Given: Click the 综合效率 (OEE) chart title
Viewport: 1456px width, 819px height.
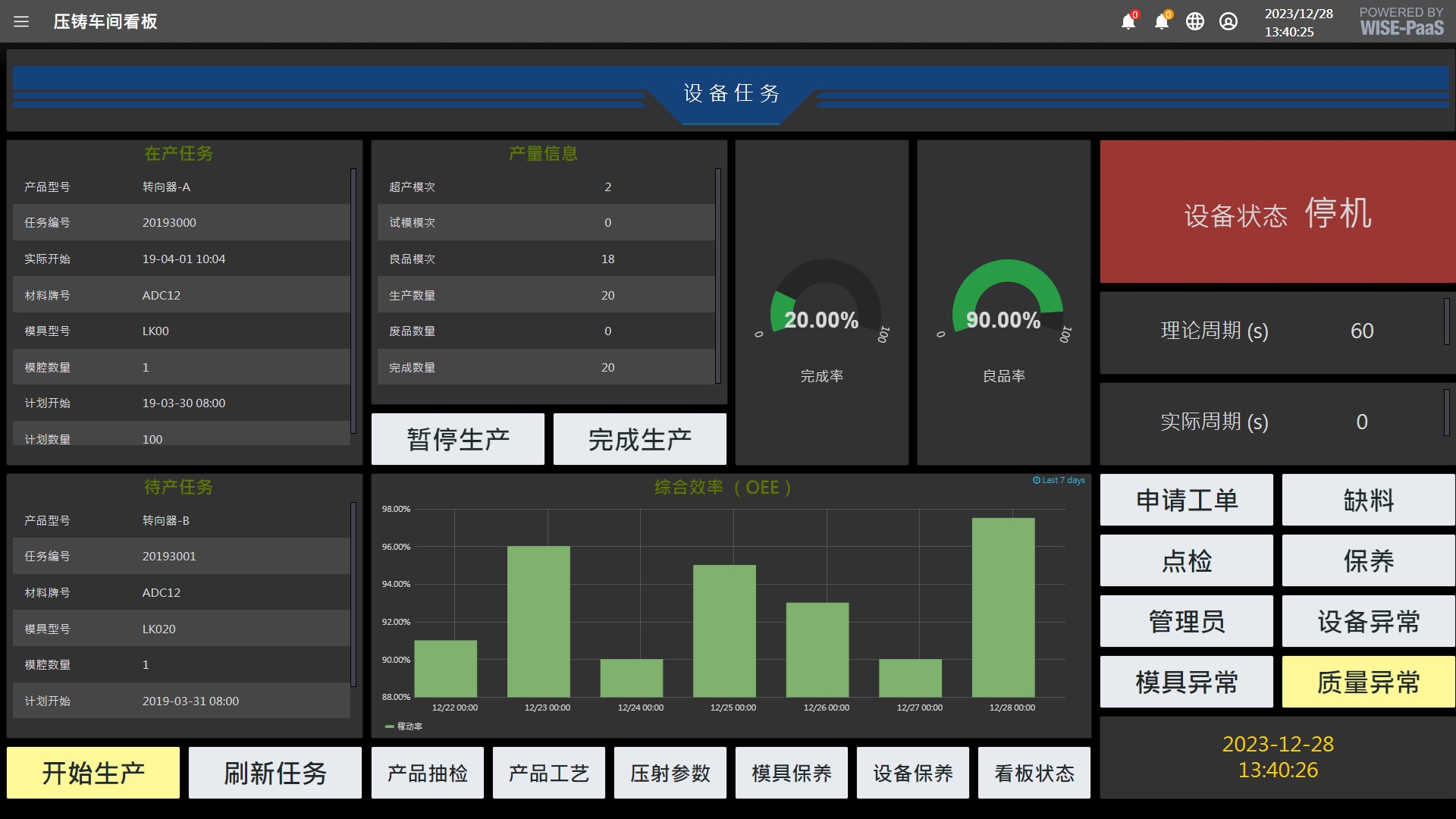Looking at the screenshot, I should [723, 487].
